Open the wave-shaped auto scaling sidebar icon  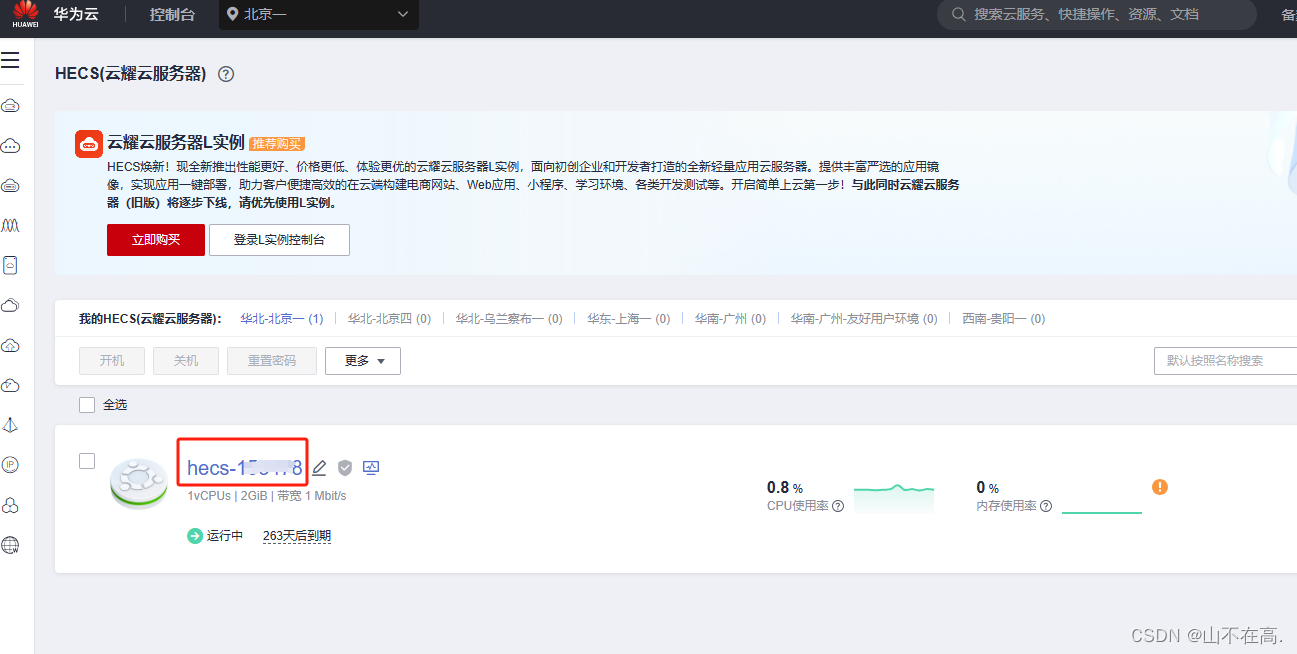click(x=10, y=225)
